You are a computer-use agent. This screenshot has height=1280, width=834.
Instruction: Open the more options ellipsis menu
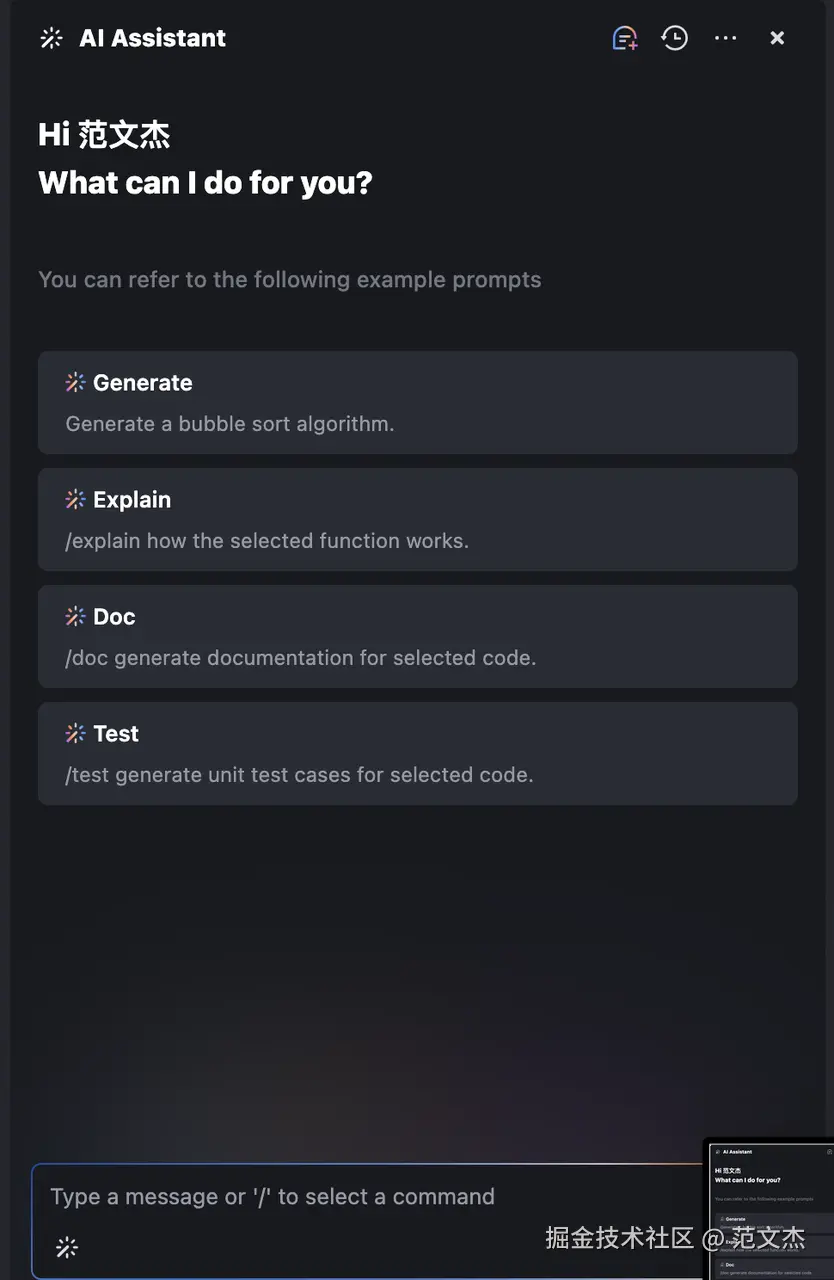point(725,38)
